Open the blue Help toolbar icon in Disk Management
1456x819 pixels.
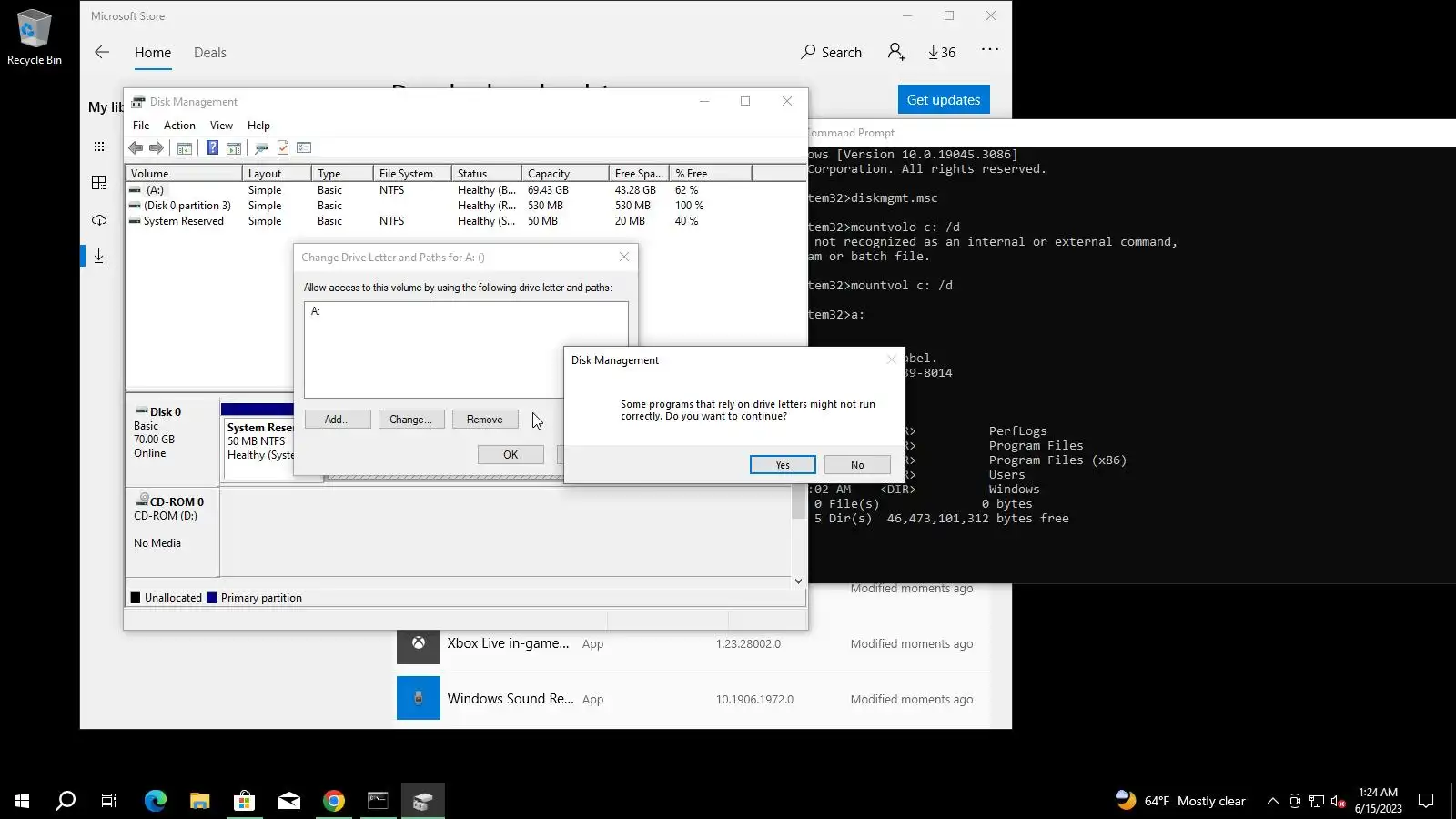click(x=212, y=147)
